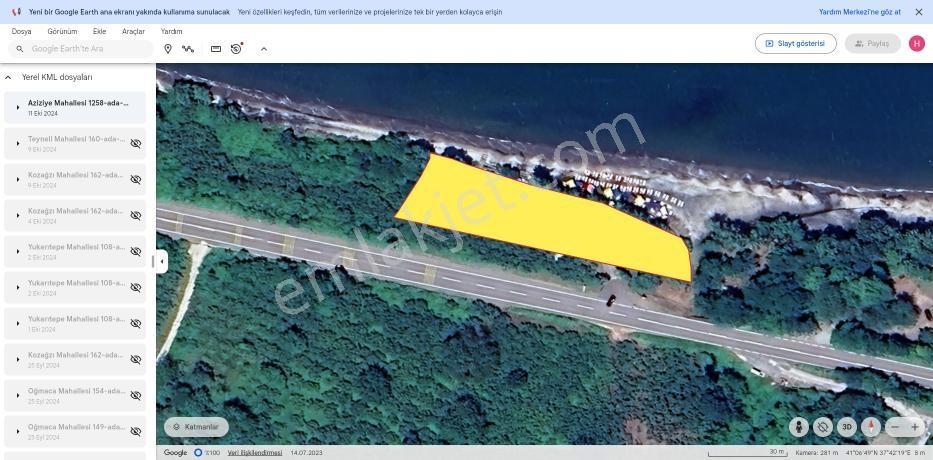Select the Aziziye Mahallesi 1258-ada title text
This screenshot has height=460, width=933.
point(78,103)
